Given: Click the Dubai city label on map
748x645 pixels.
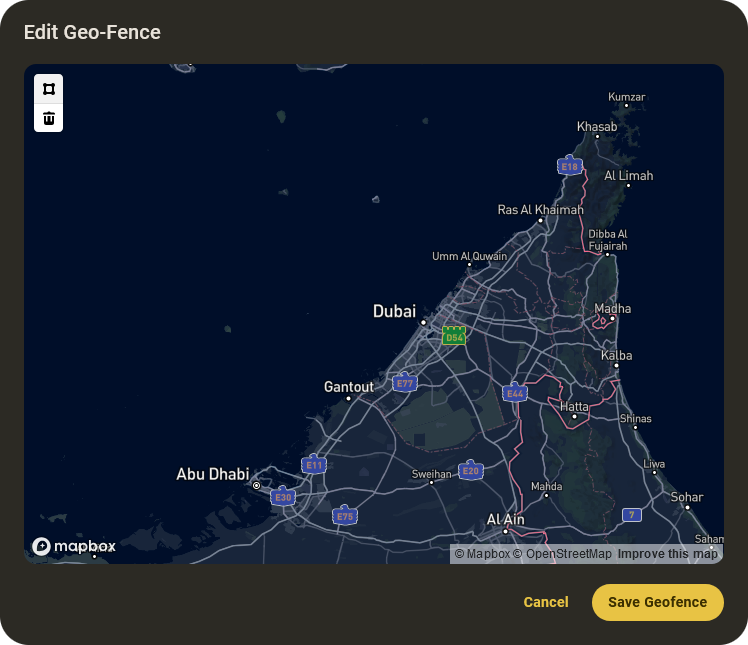Looking at the screenshot, I should (394, 312).
